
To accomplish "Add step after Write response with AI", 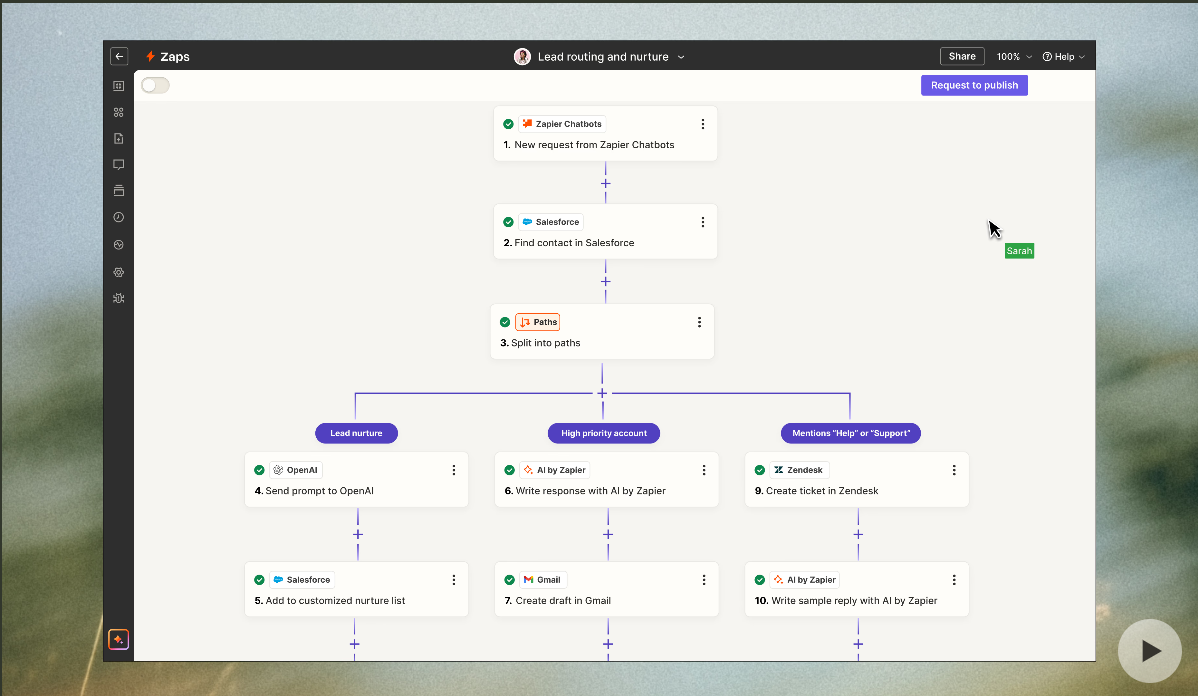I will [608, 534].
